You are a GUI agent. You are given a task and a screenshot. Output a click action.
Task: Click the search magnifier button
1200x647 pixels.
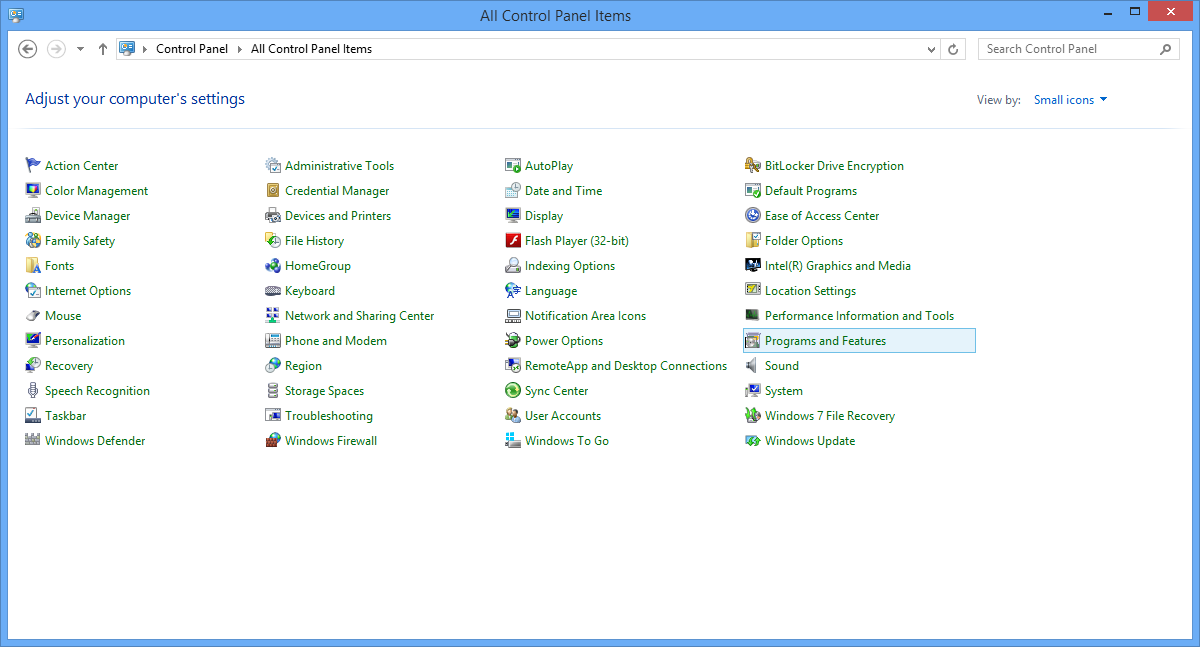[1166, 49]
